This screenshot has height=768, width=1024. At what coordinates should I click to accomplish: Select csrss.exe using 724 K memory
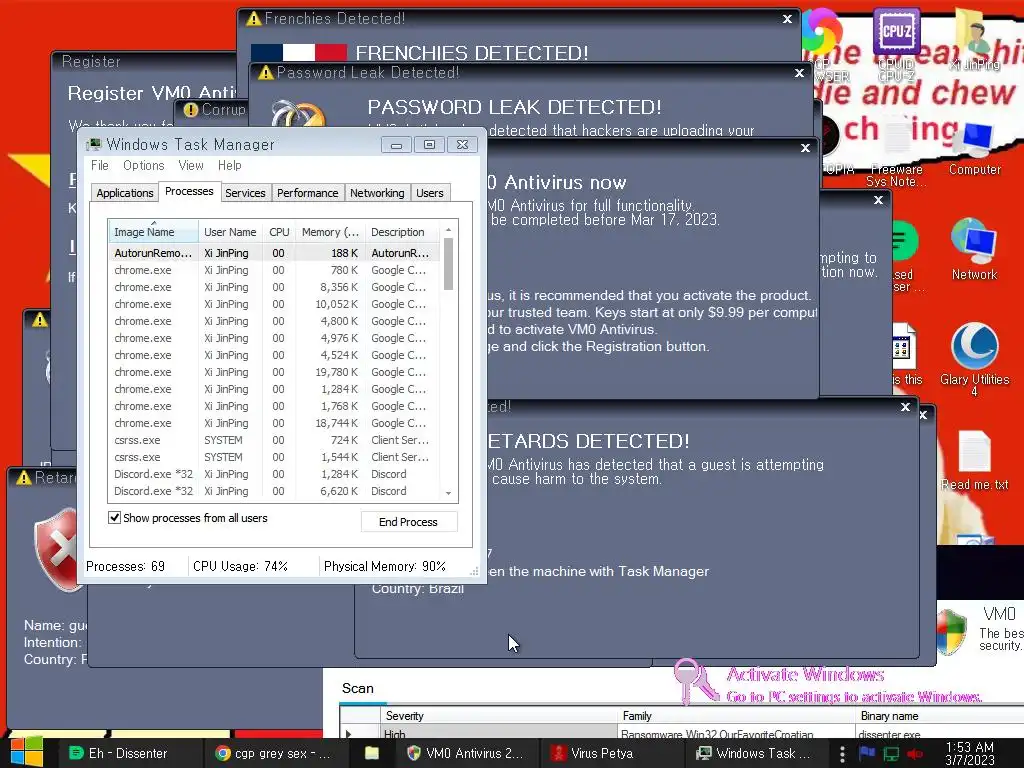pos(274,440)
